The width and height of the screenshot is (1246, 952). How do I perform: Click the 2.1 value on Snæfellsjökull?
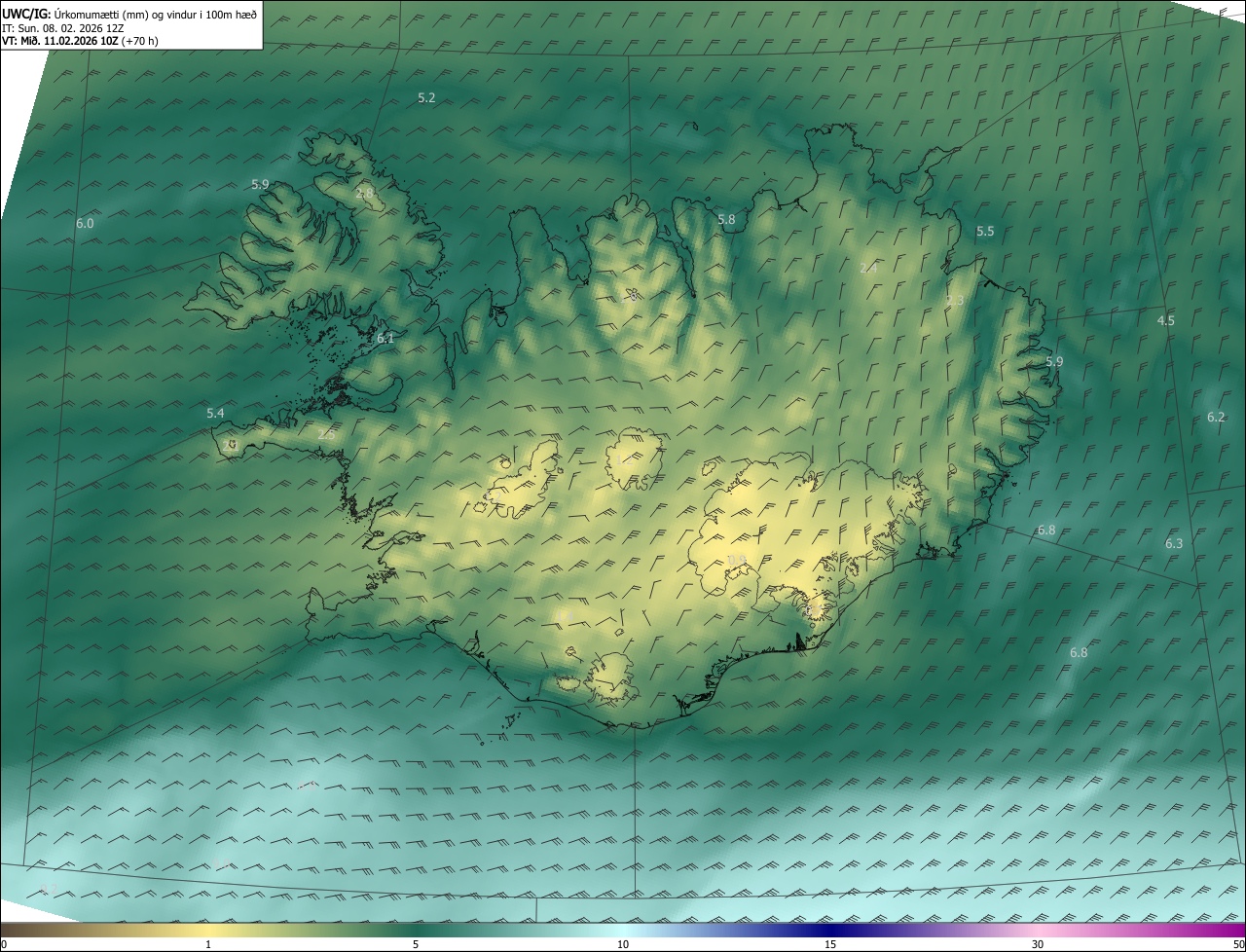[230, 444]
